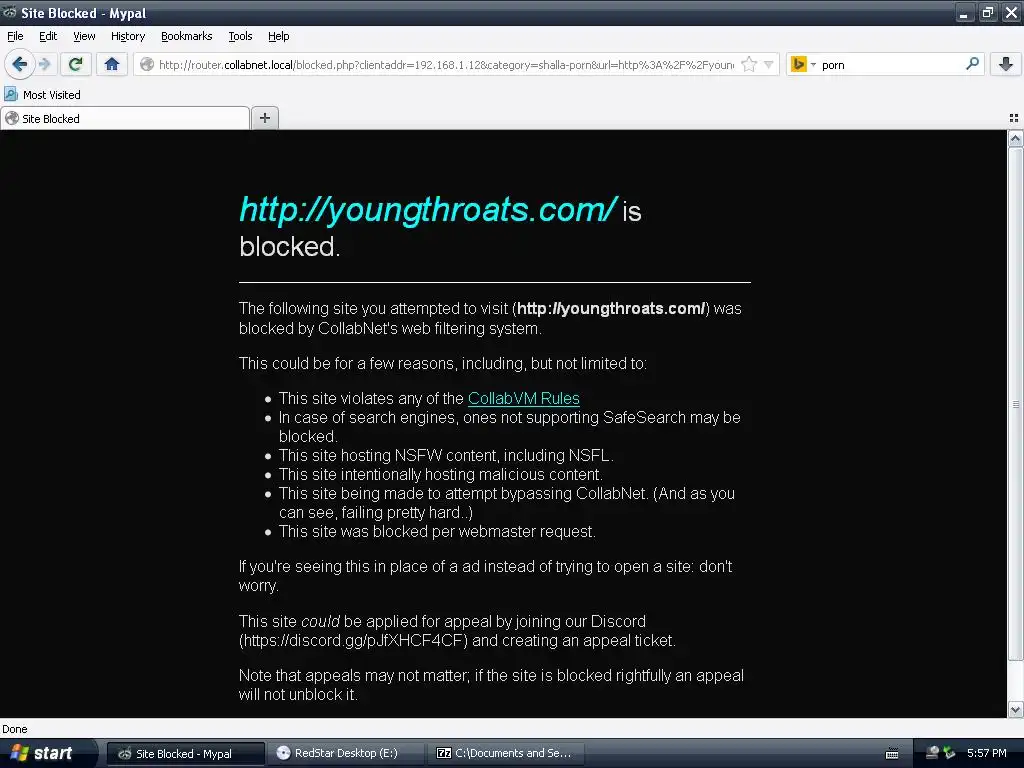This screenshot has width=1024, height=768.
Task: Restore down the Mypal window
Action: [x=987, y=12]
